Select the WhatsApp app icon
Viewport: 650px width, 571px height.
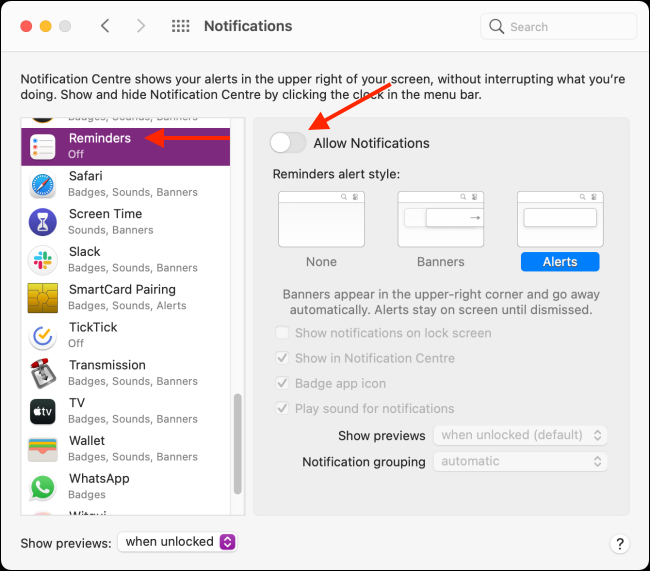[x=42, y=487]
